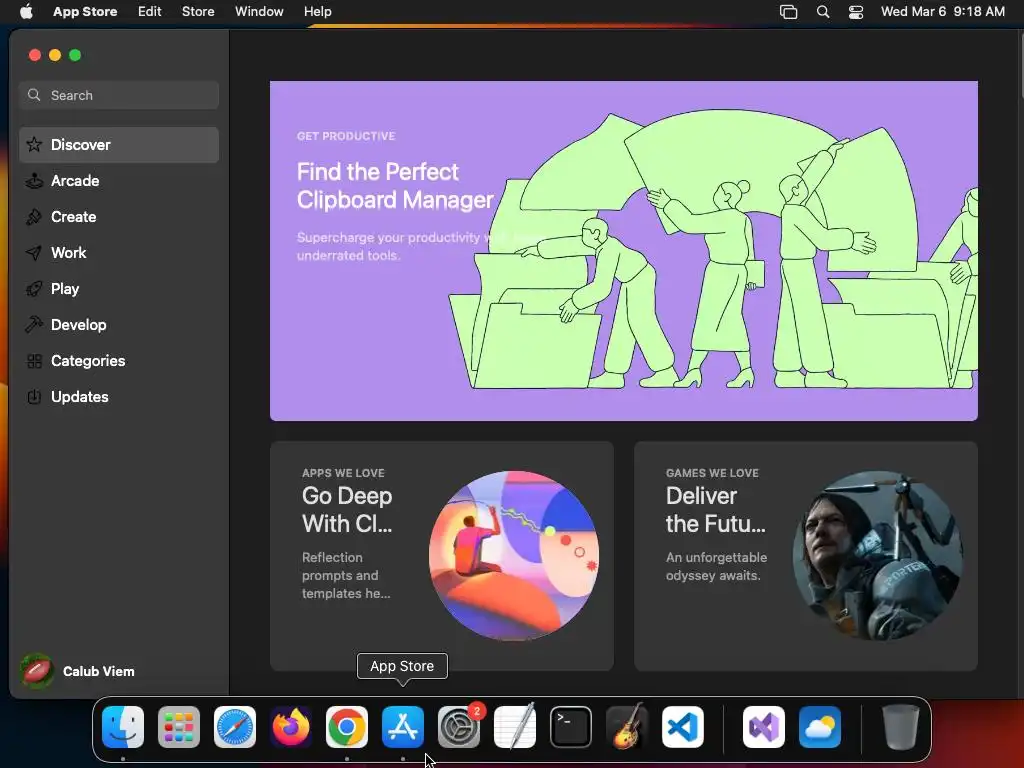Open the App Store menu
The image size is (1024, 768).
click(85, 12)
